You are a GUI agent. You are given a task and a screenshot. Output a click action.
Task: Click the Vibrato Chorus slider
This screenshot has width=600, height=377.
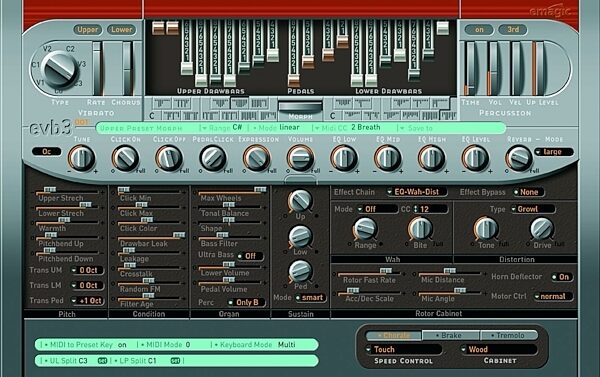click(x=127, y=68)
